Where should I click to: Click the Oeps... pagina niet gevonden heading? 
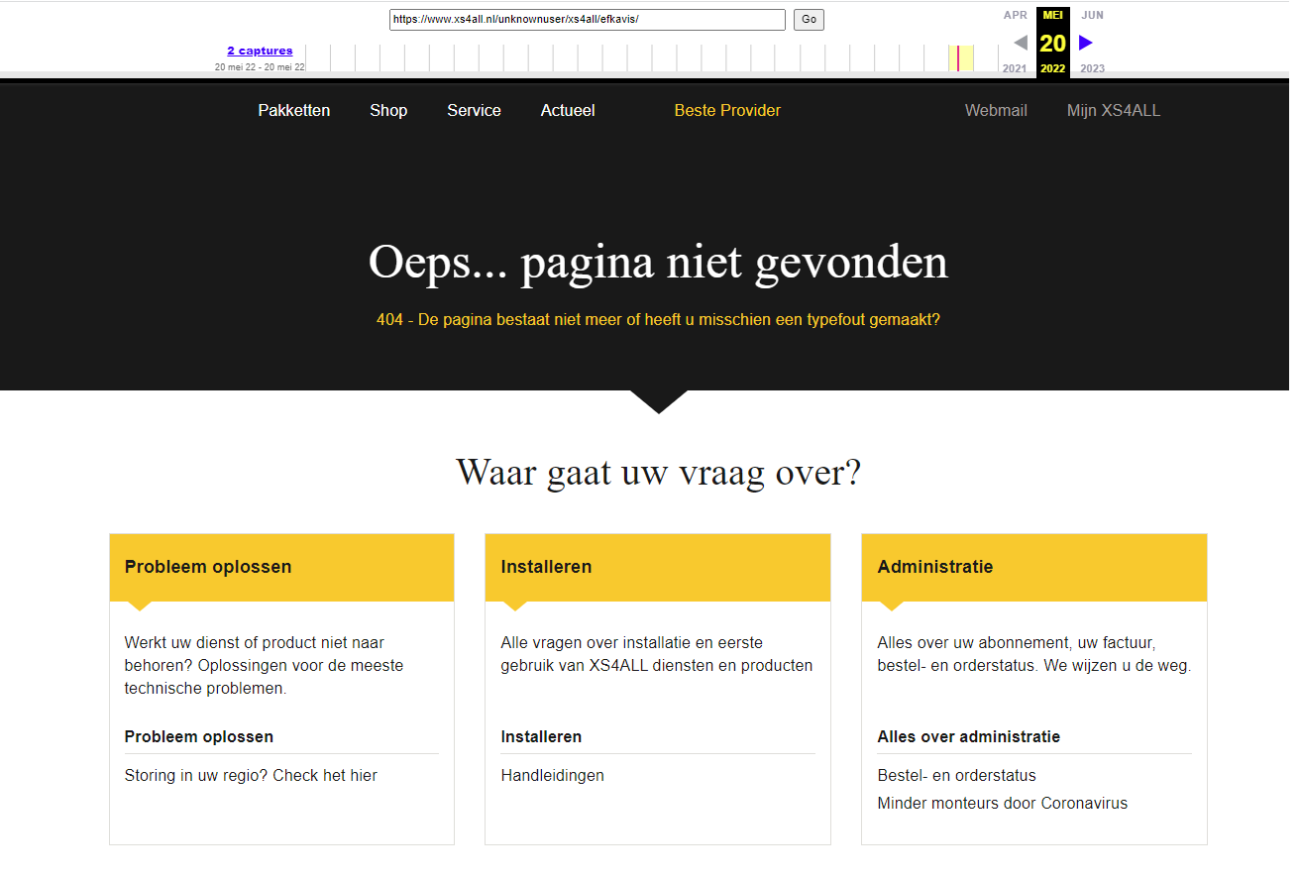[658, 262]
